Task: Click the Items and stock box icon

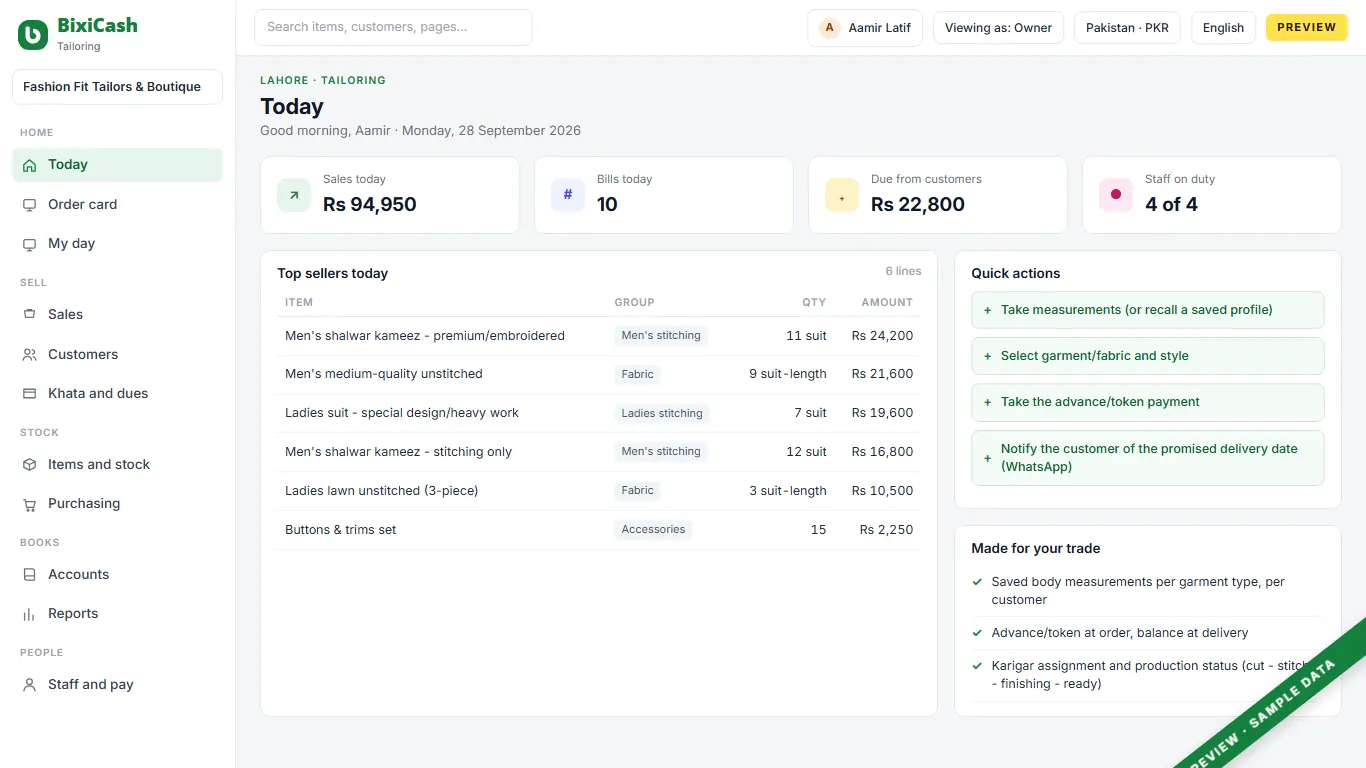Action: coord(29,465)
